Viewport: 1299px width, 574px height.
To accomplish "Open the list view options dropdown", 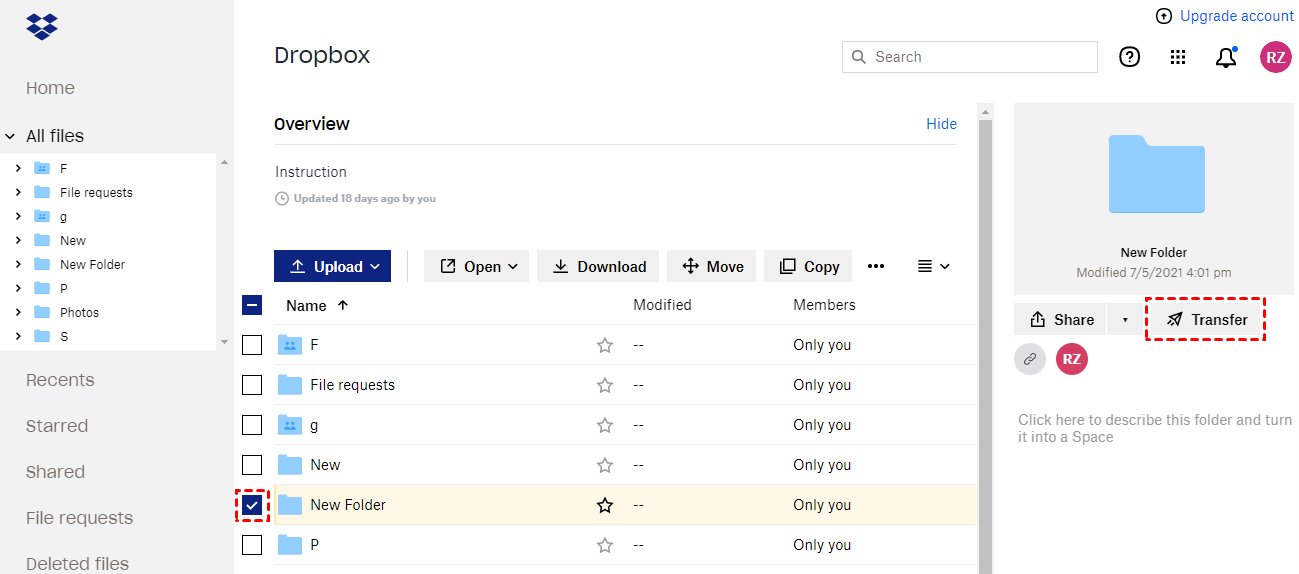I will coord(933,266).
